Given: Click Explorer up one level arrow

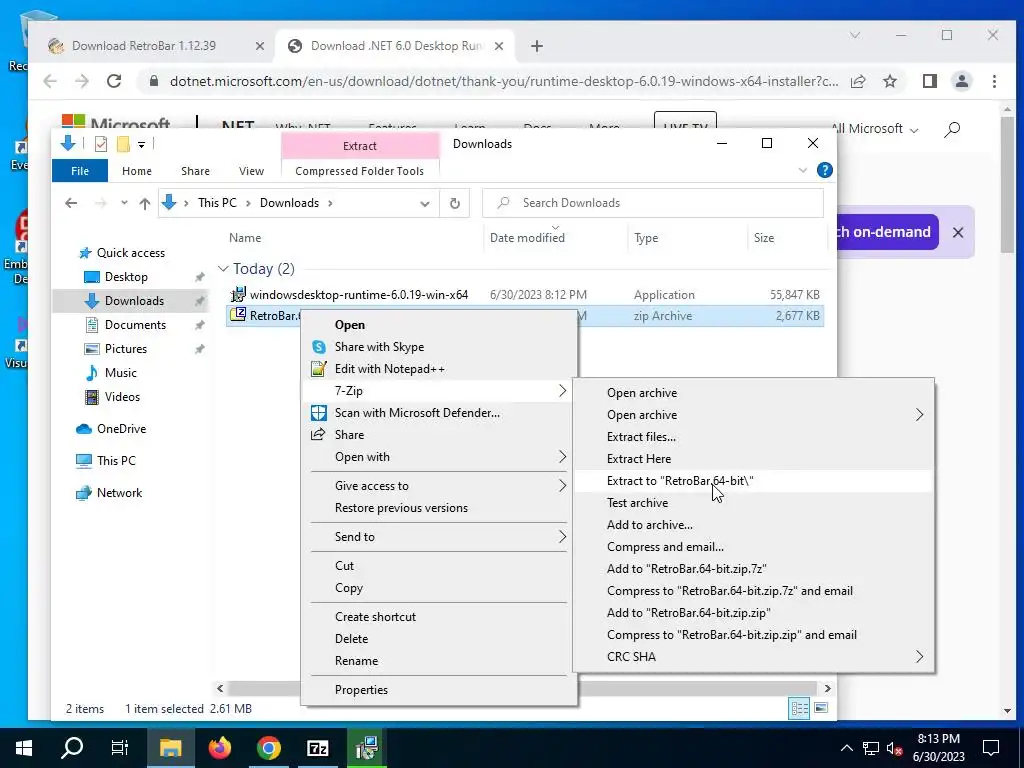Looking at the screenshot, I should (145, 203).
